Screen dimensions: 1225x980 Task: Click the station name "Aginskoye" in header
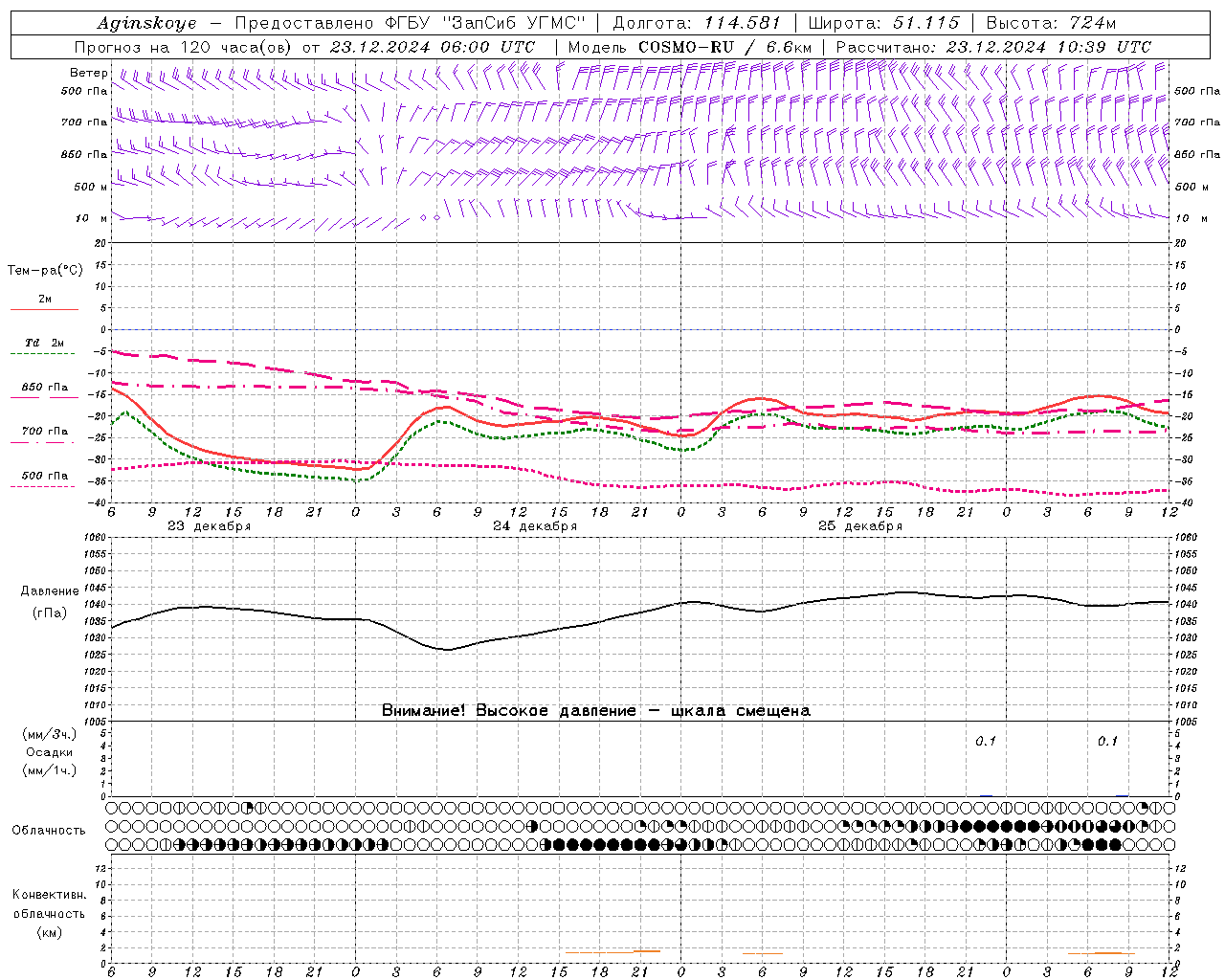[146, 23]
